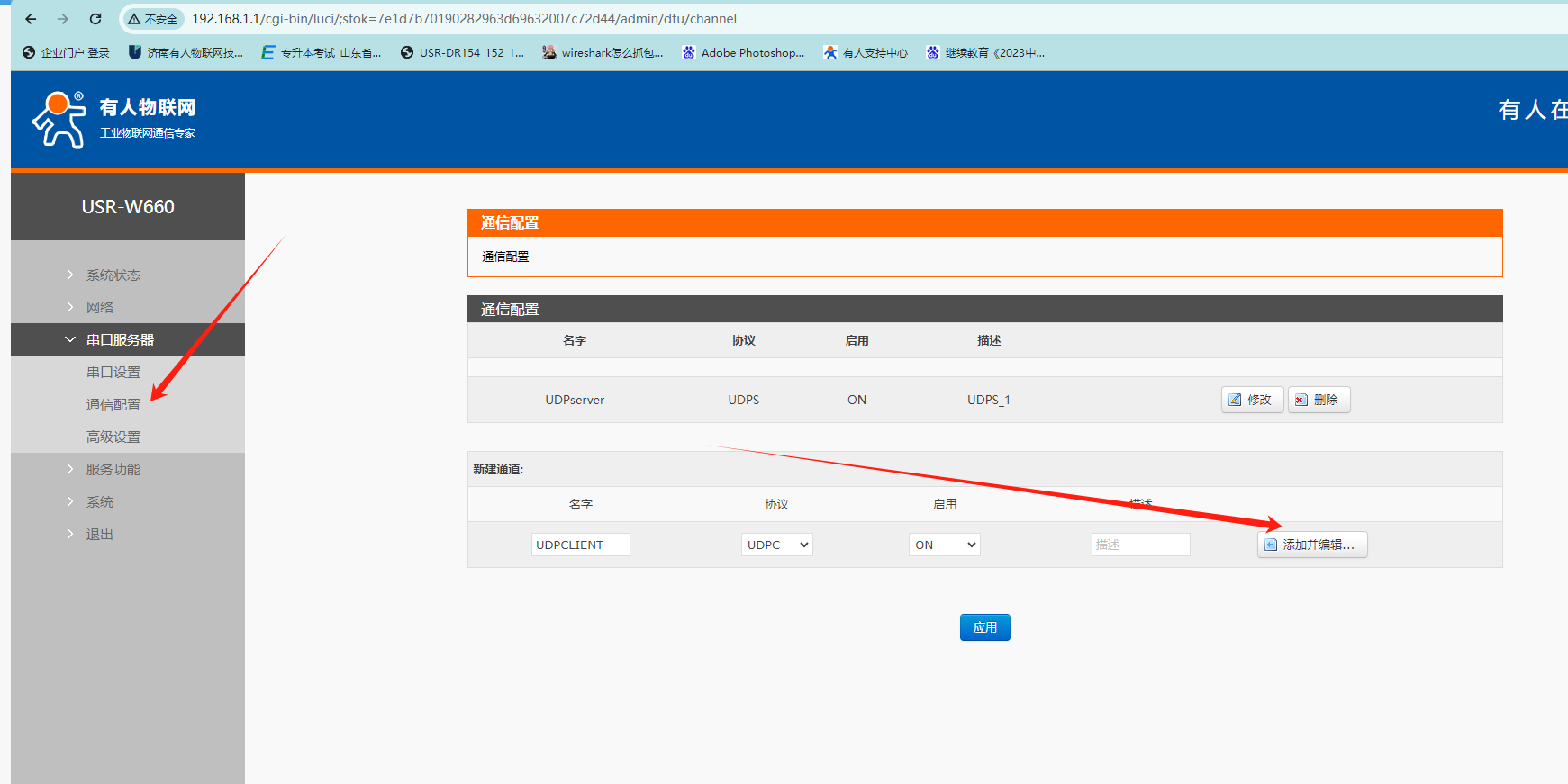The image size is (1568, 784).
Task: Reload the page with refresh icon
Action: coord(95,19)
